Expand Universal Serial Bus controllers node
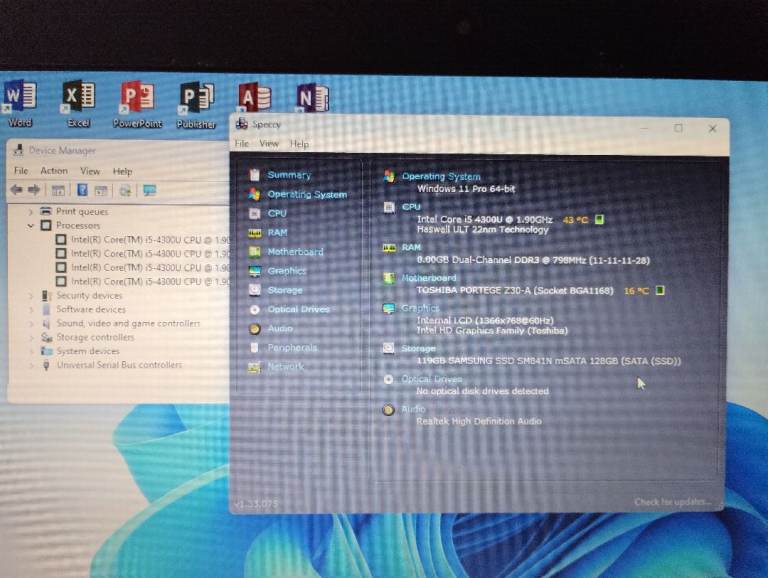 click(31, 365)
